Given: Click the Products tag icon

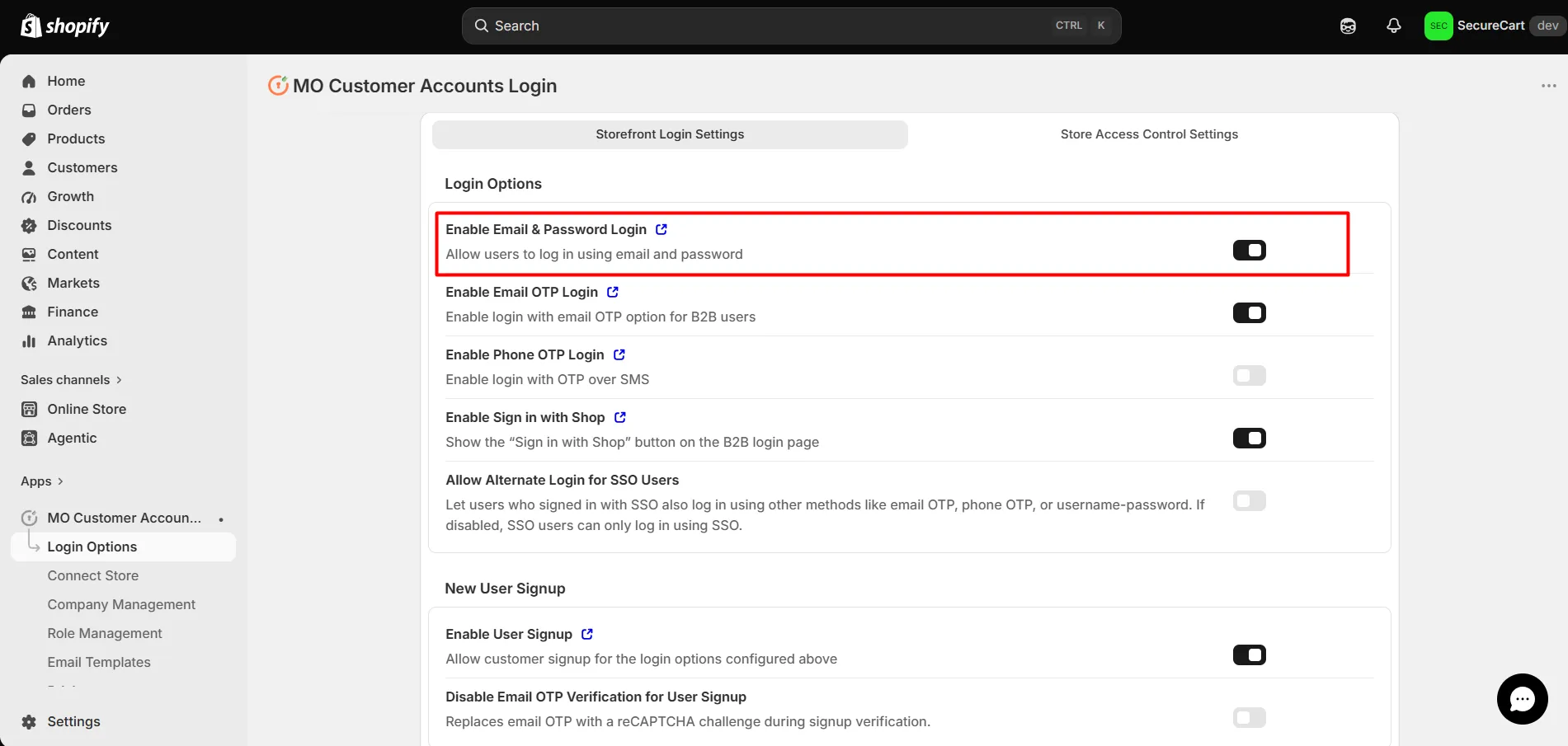Looking at the screenshot, I should [x=29, y=138].
